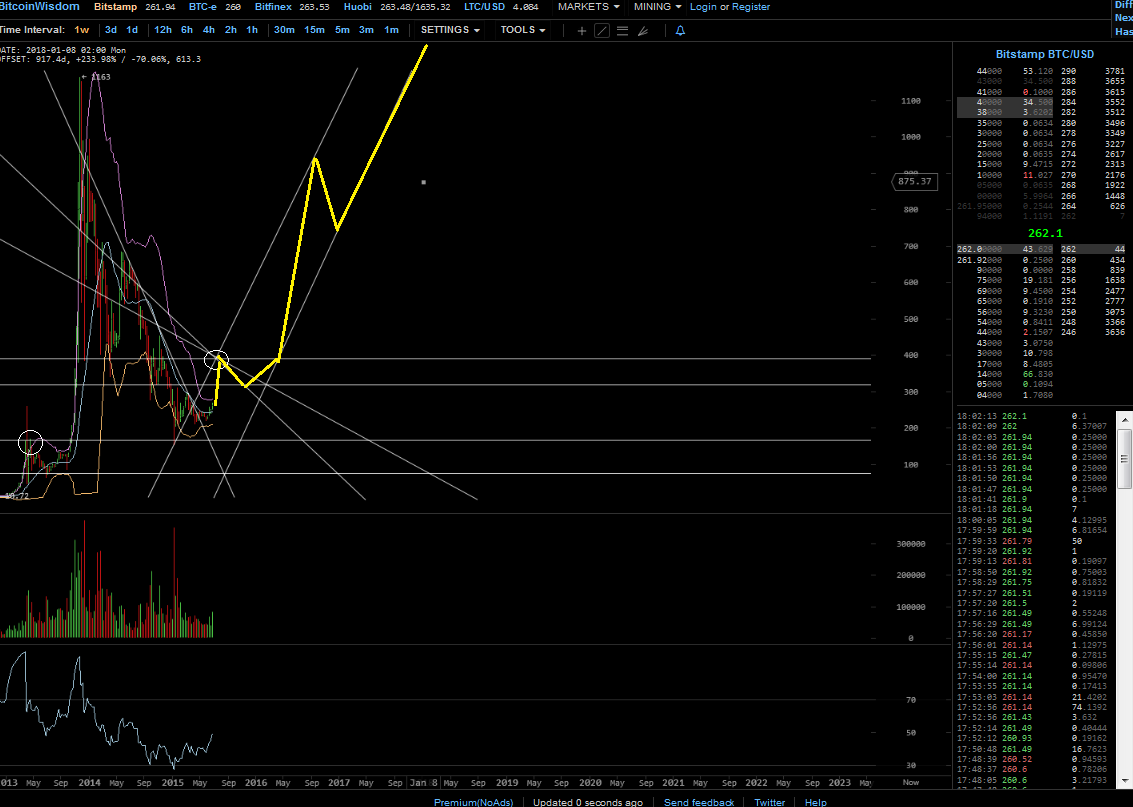Viewport: 1133px width, 807px height.
Task: Switch to 1w time interval
Action: 82,30
